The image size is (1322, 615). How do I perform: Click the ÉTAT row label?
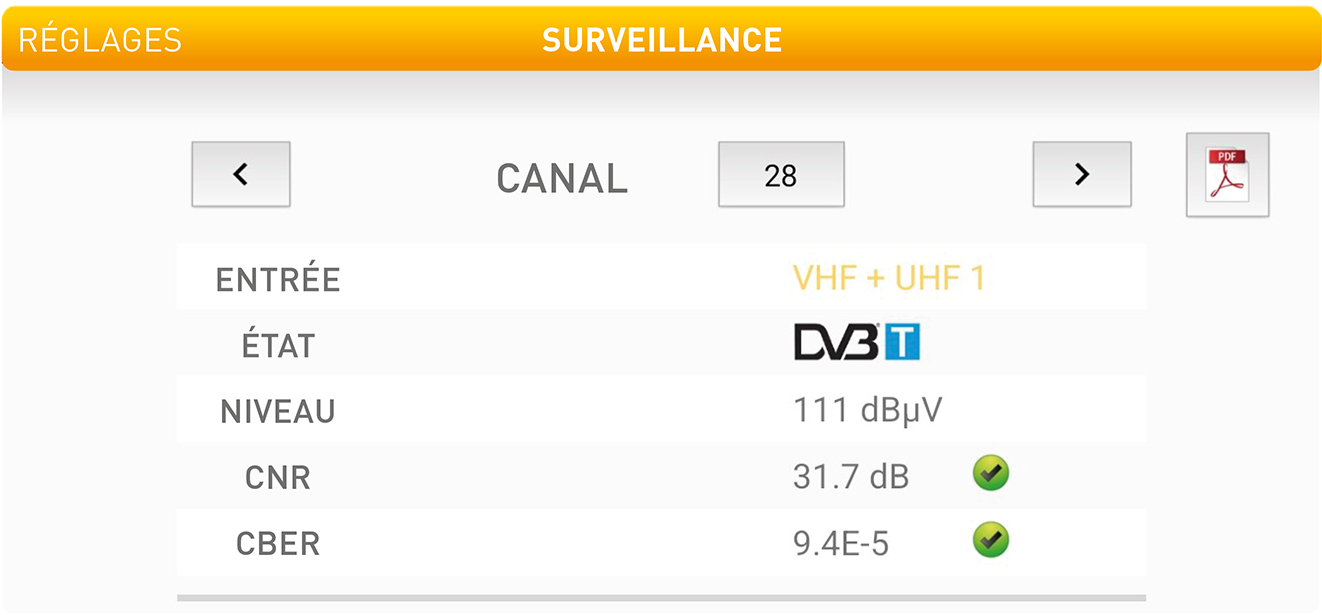278,346
